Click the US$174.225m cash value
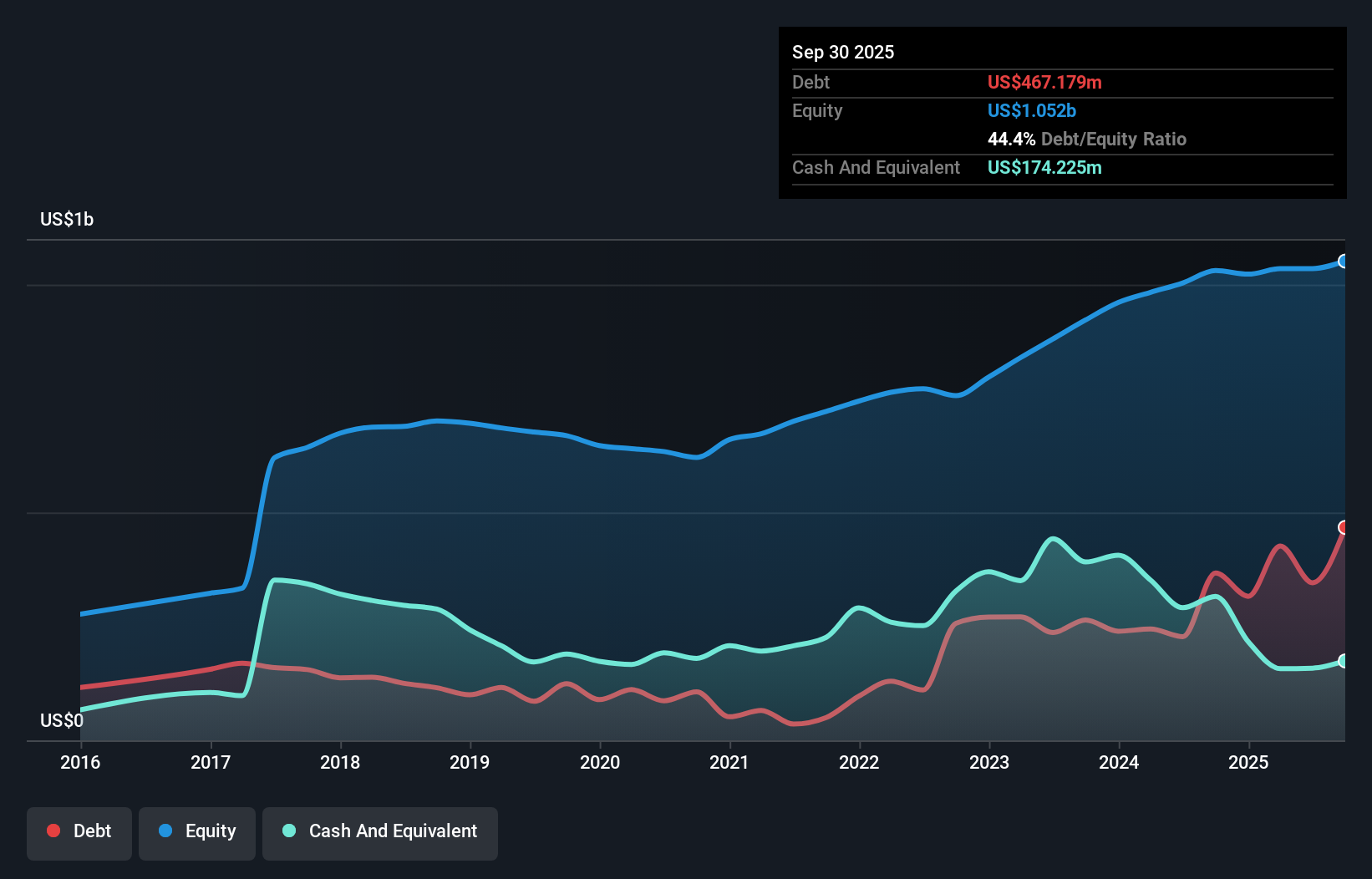 click(1044, 167)
